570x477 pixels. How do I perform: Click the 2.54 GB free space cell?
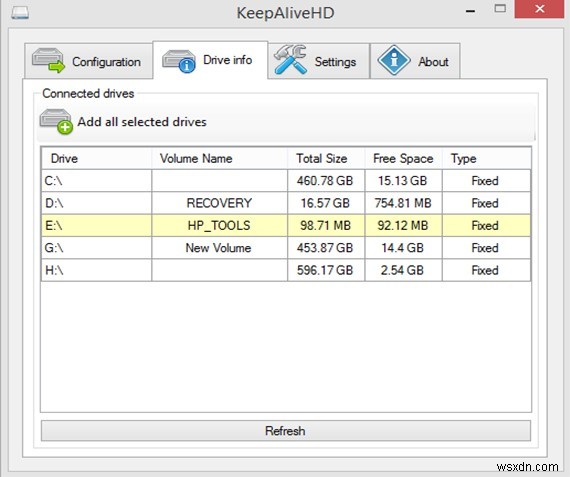point(404,270)
